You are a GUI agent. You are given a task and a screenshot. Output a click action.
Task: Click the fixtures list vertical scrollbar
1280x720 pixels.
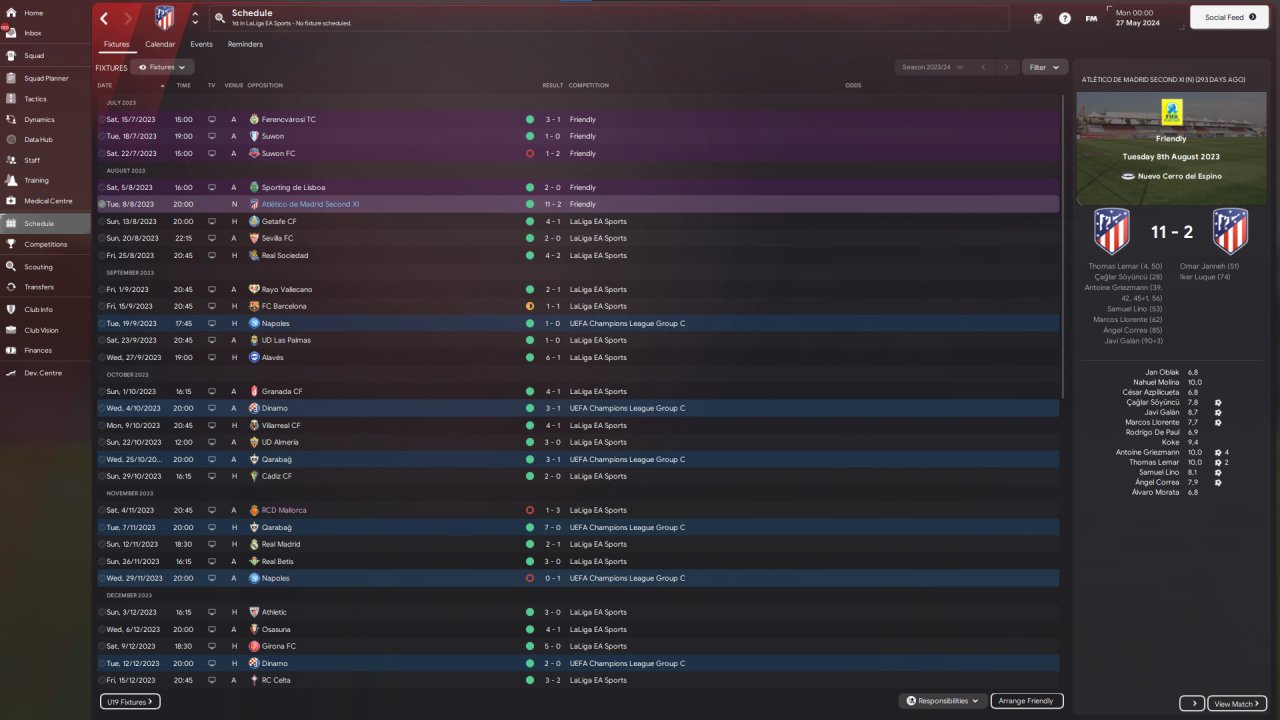(x=1062, y=245)
